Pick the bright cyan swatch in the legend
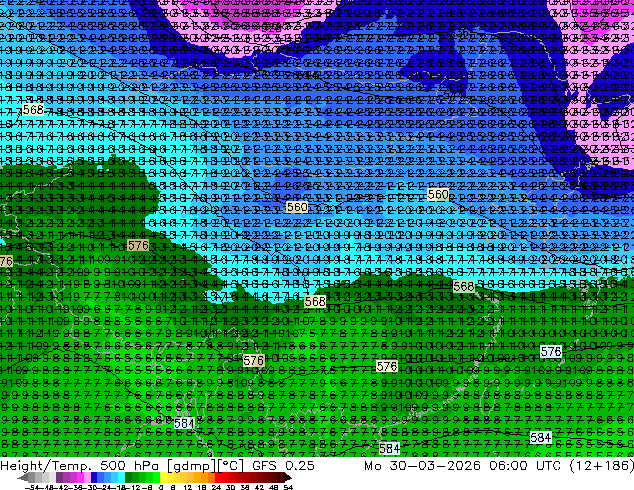The image size is (634, 490). 122,478
